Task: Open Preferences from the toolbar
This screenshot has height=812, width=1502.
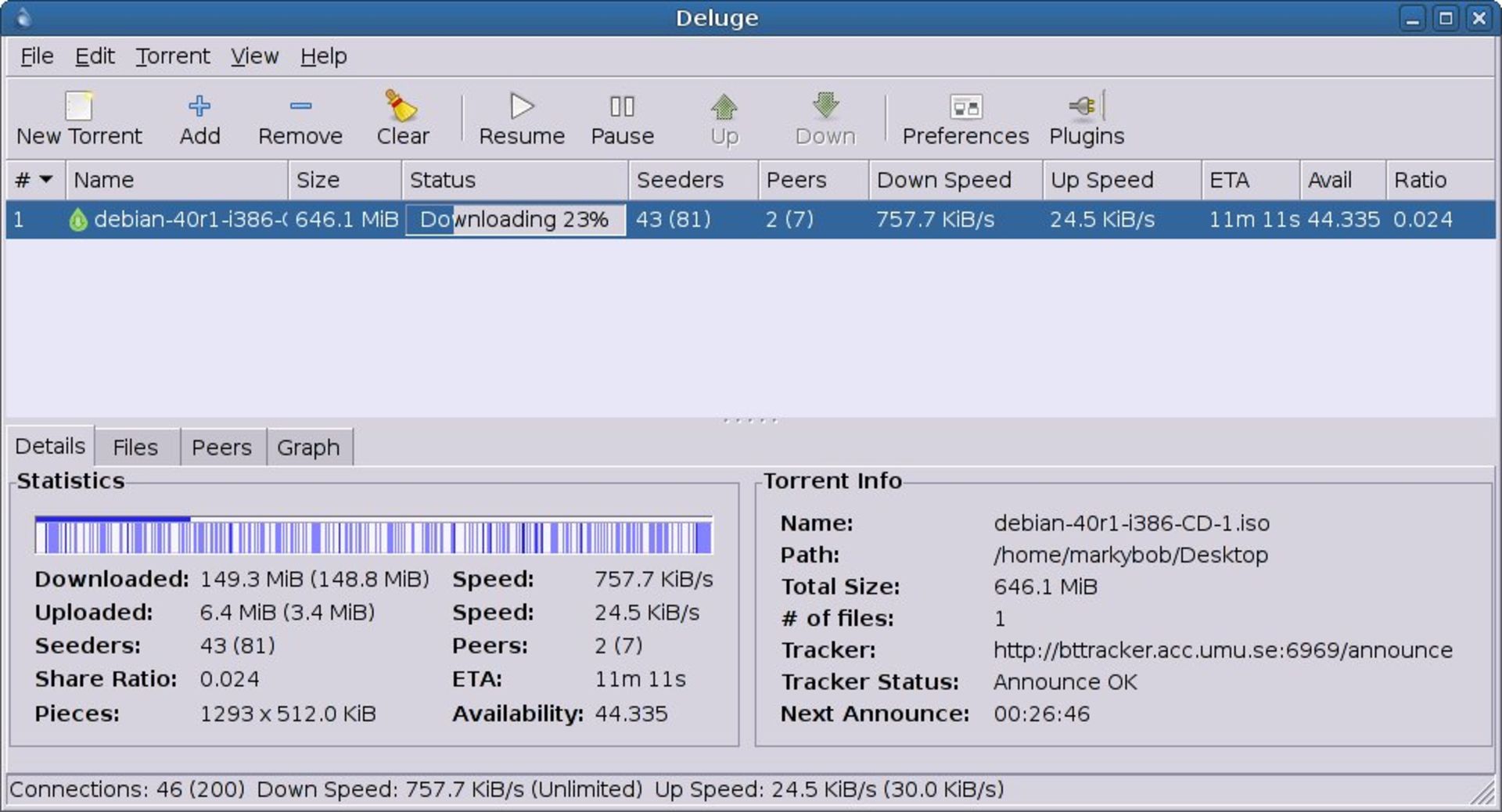Action: (965, 106)
